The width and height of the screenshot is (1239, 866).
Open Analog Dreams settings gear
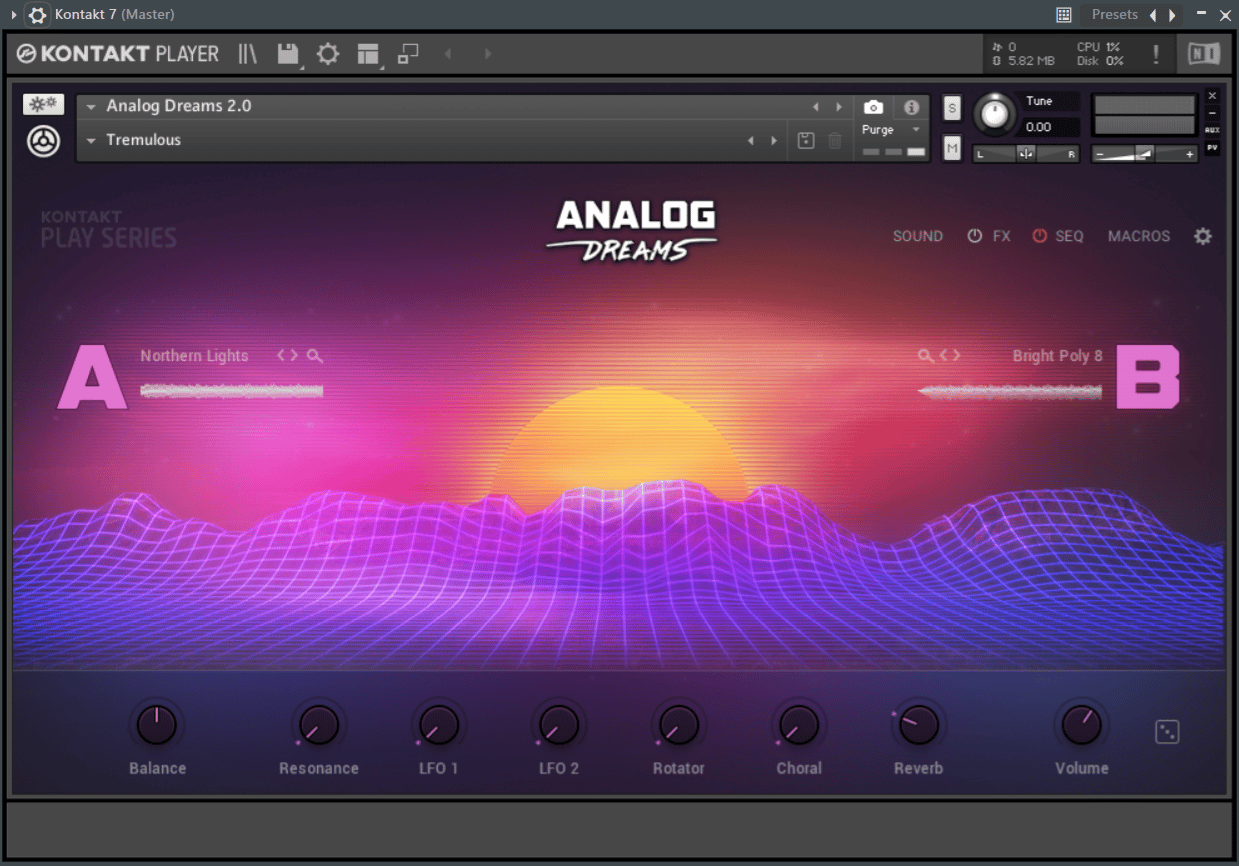coord(1202,236)
